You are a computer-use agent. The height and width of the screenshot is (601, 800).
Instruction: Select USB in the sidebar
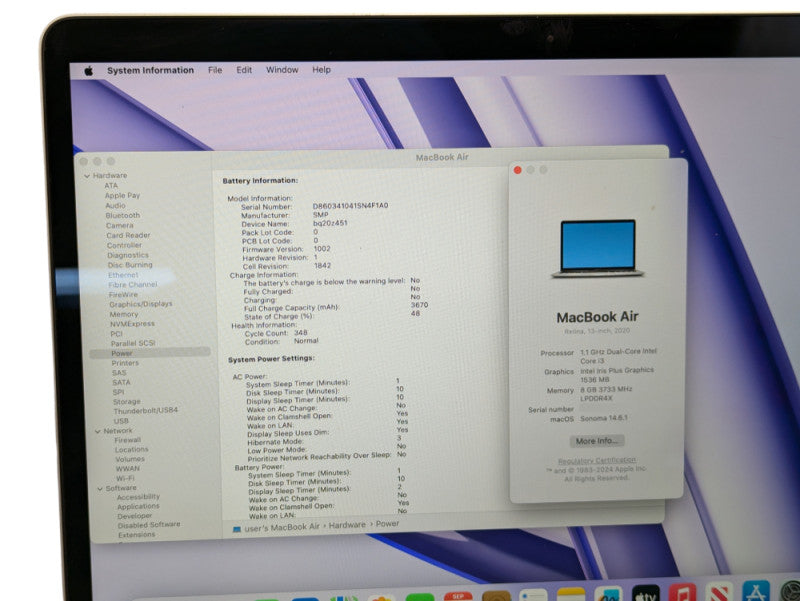pyautogui.click(x=121, y=421)
